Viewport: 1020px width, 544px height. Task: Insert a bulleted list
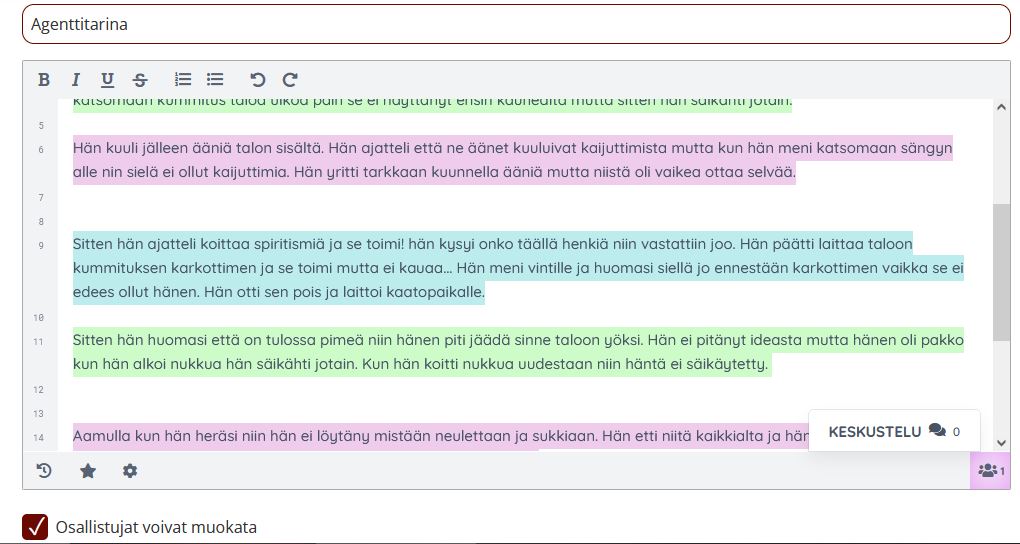pyautogui.click(x=215, y=80)
